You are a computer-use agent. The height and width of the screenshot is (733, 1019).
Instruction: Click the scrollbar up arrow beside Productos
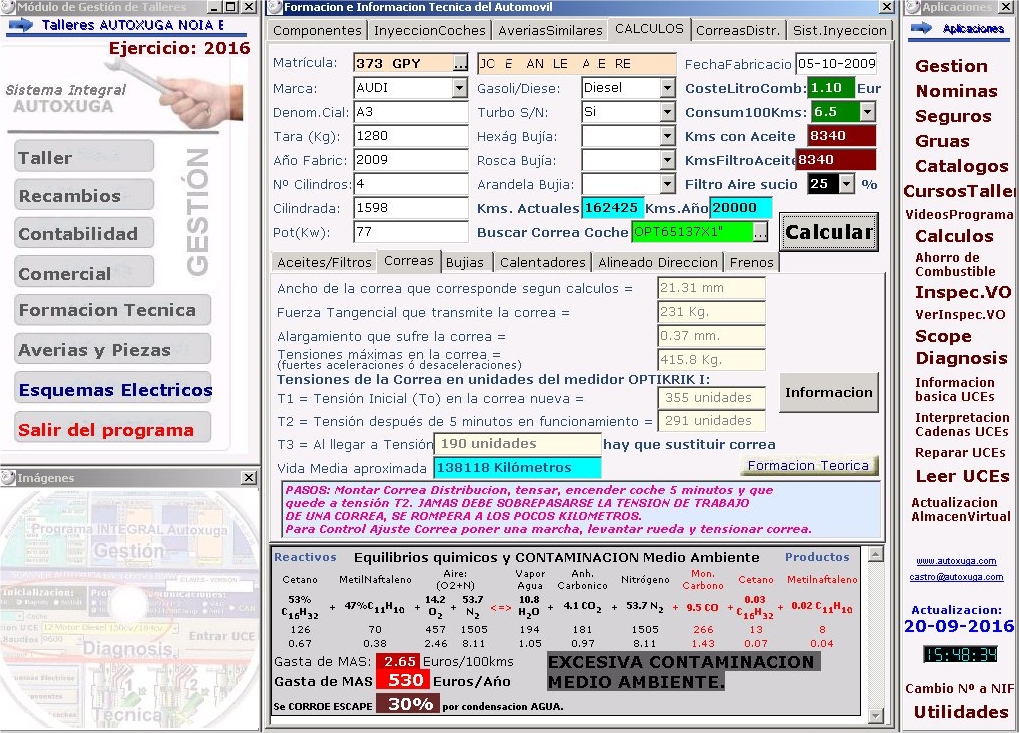click(x=876, y=554)
